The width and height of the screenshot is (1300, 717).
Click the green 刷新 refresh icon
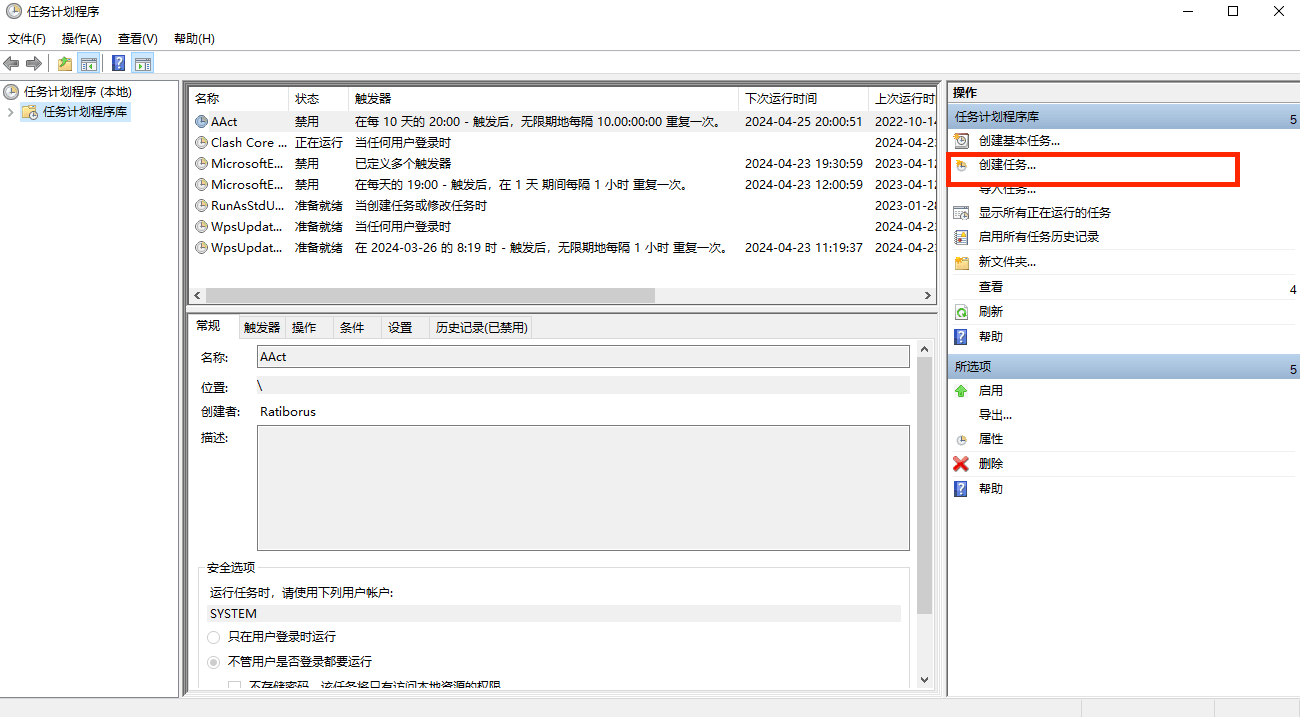click(961, 312)
